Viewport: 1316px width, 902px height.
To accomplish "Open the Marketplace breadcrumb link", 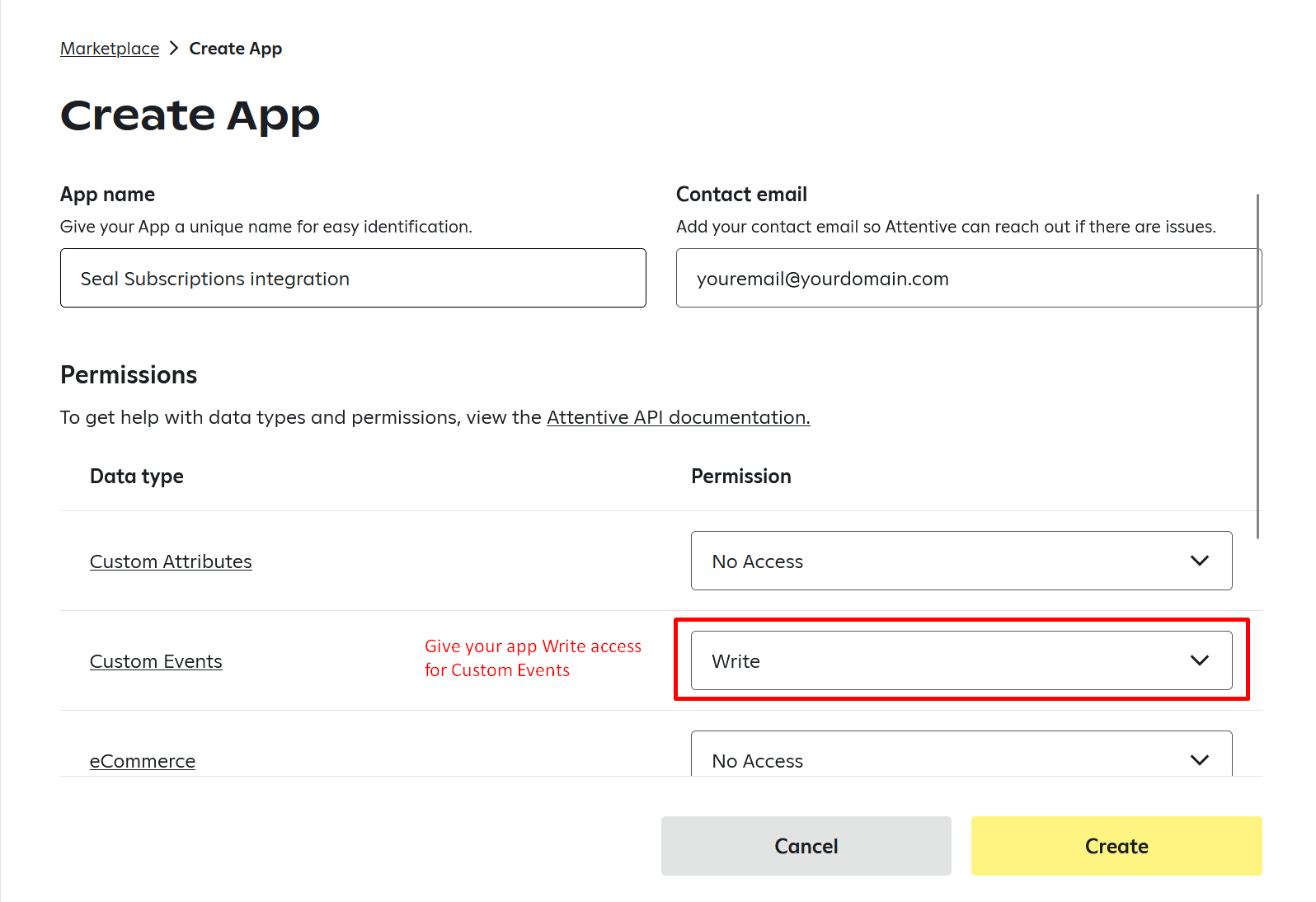I will [110, 49].
